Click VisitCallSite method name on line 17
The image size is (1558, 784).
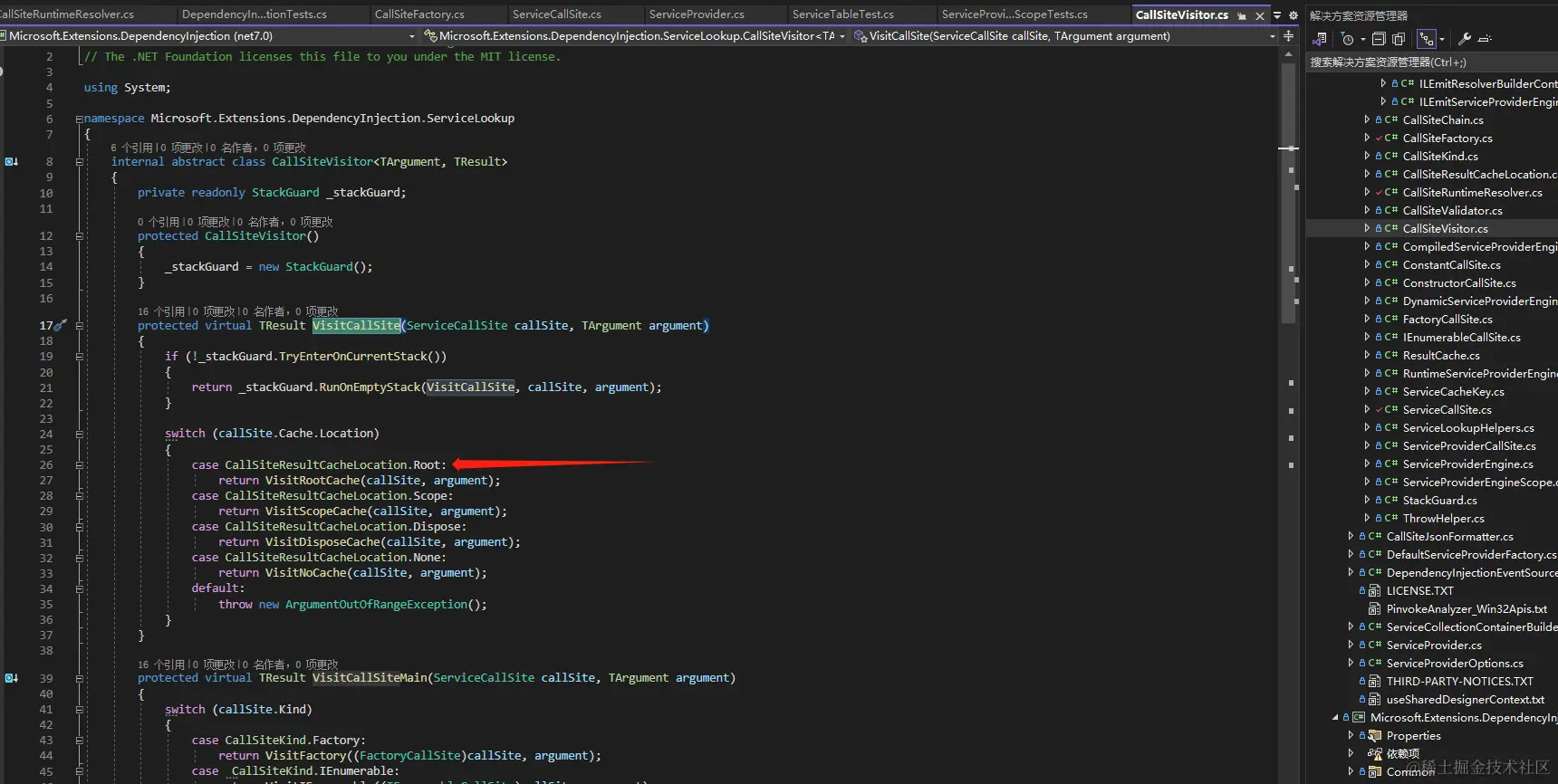pyautogui.click(x=357, y=326)
